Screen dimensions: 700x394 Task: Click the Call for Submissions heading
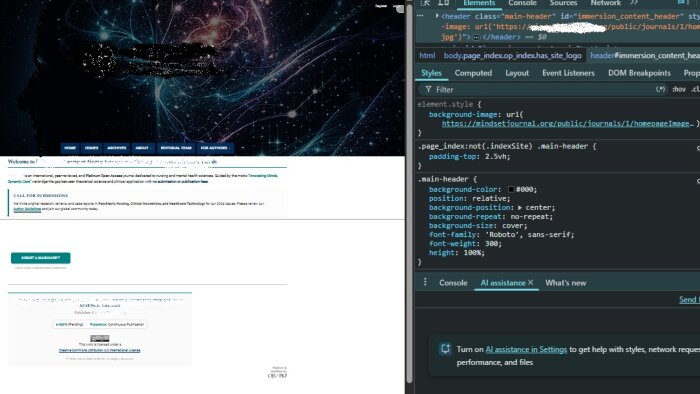click(x=41, y=195)
